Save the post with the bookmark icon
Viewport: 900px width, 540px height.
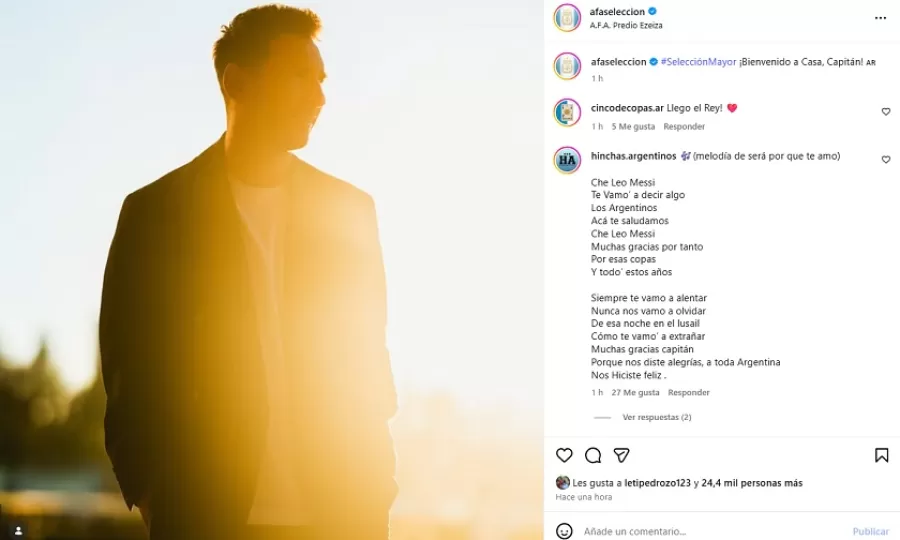point(882,455)
